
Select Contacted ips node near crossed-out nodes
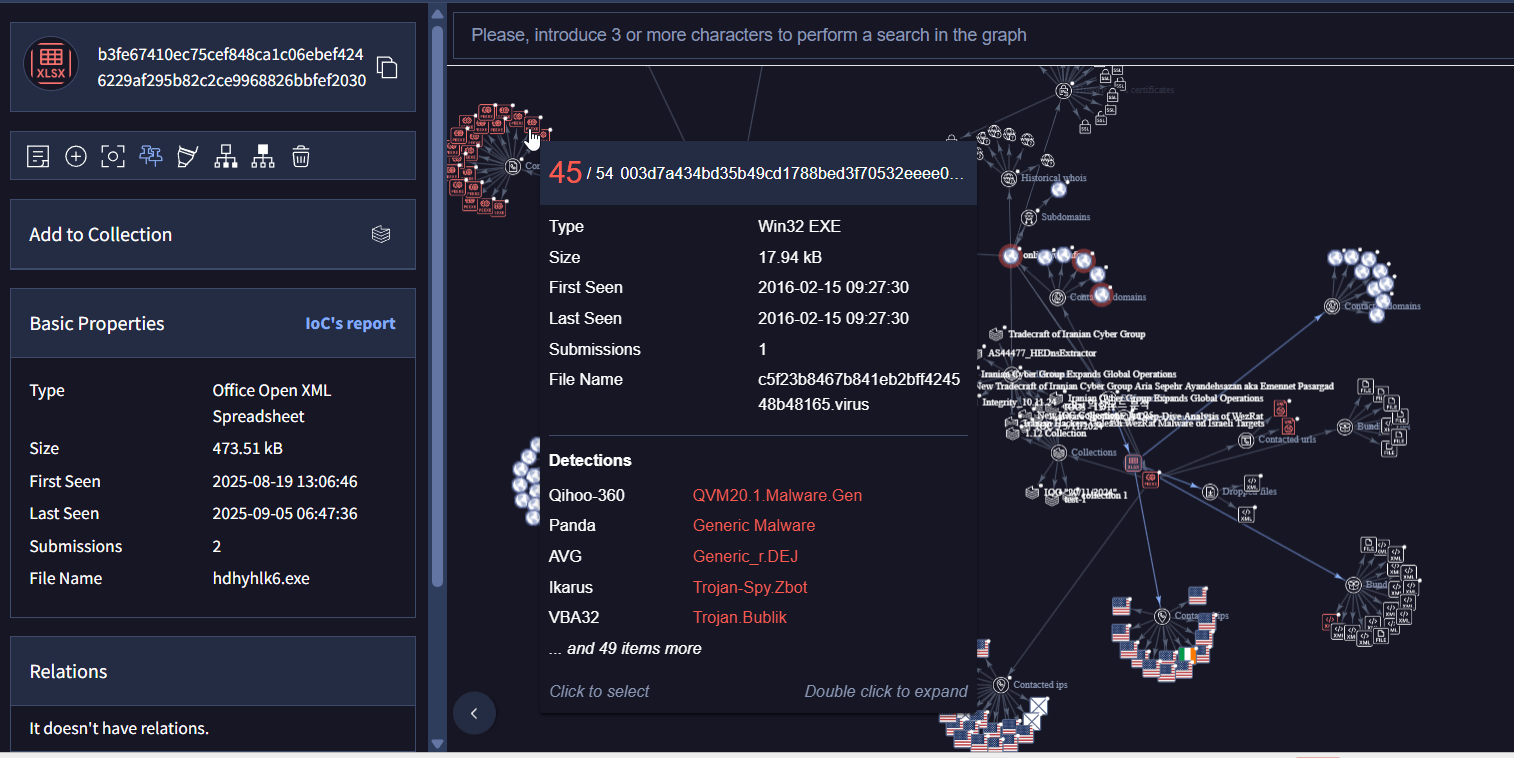tap(1000, 685)
